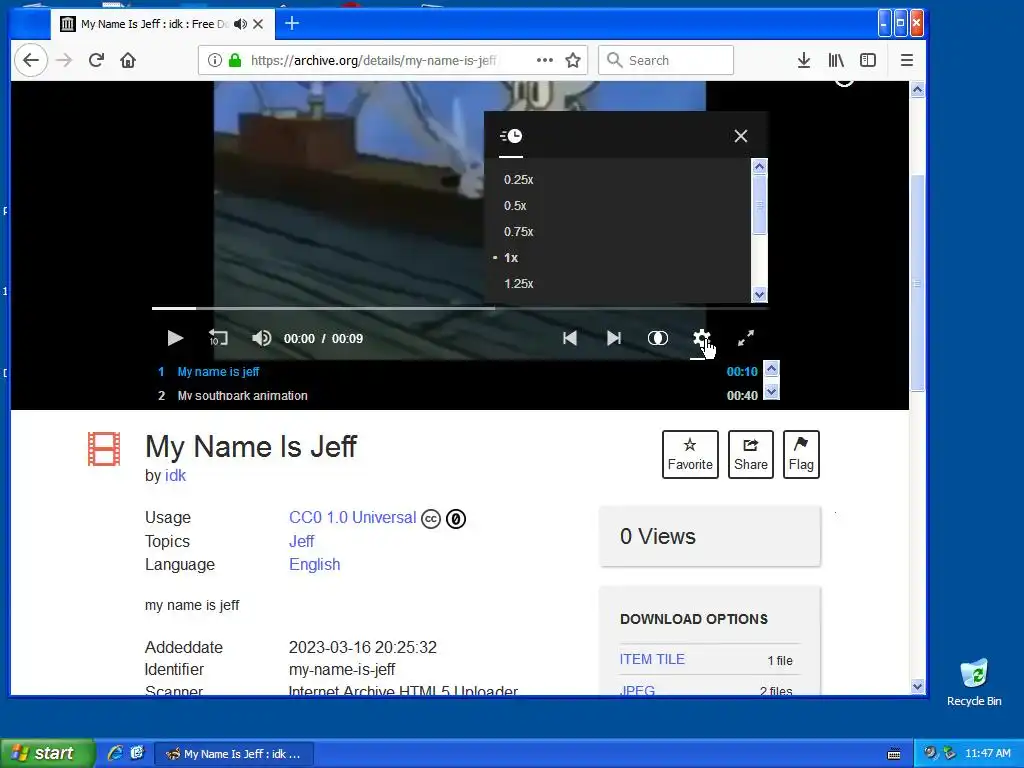The width and height of the screenshot is (1024, 768).
Task: Open the Firefox Downloads panel
Action: [804, 61]
